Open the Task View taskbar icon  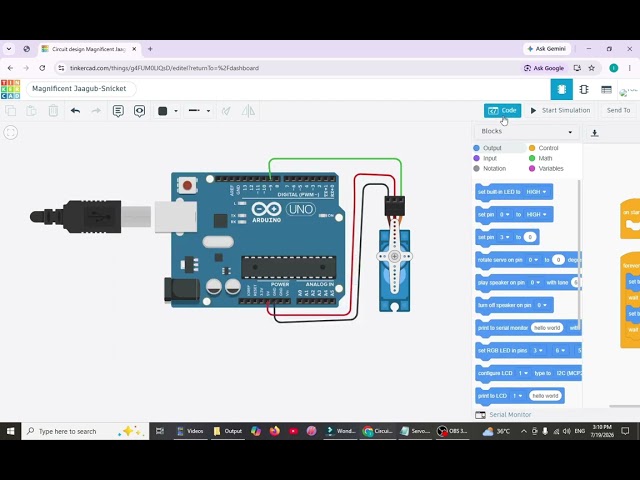pyautogui.click(x=160, y=431)
